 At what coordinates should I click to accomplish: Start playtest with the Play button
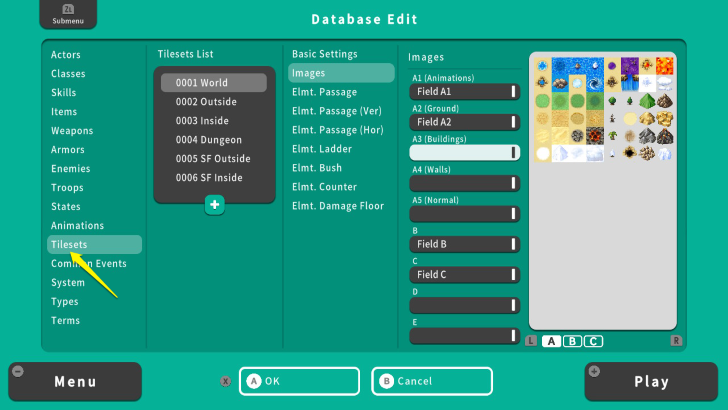coord(651,382)
